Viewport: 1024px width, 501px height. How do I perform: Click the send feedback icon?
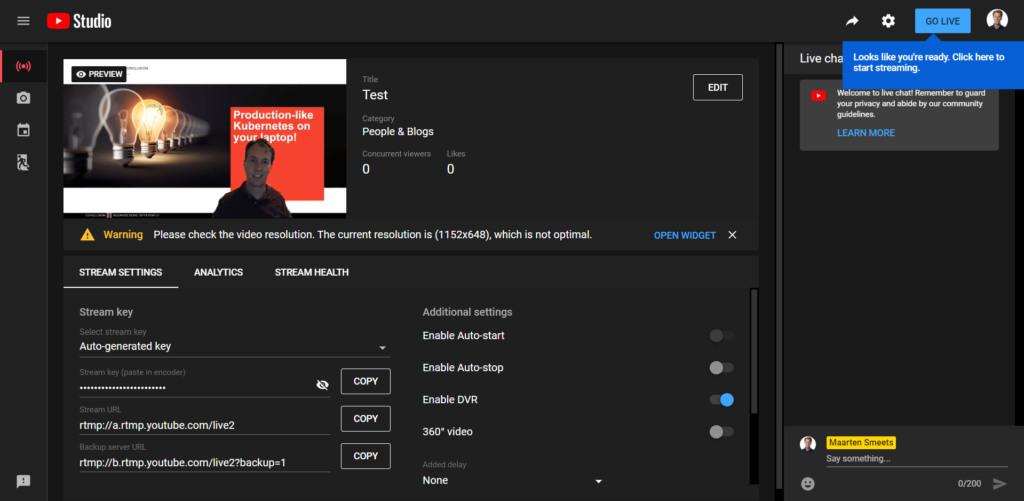(x=23, y=481)
